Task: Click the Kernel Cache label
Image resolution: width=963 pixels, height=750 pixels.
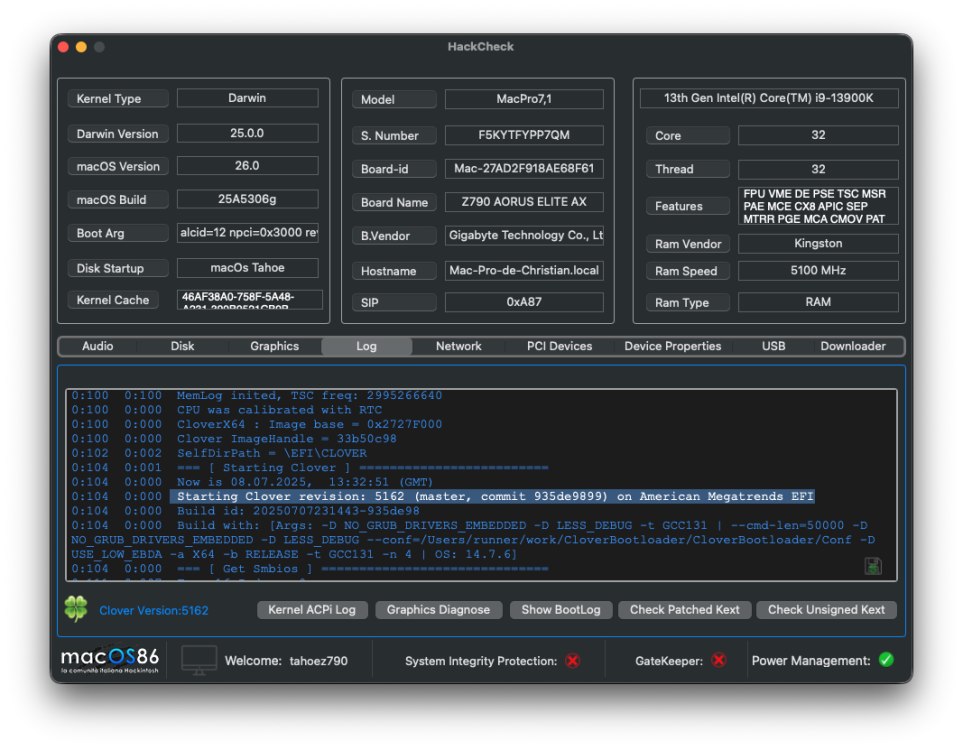Action: [113, 300]
